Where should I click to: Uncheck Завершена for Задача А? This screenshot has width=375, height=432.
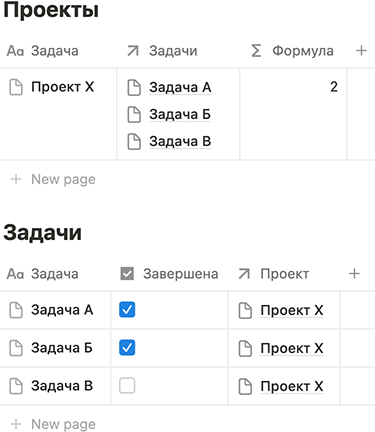pyautogui.click(x=127, y=310)
